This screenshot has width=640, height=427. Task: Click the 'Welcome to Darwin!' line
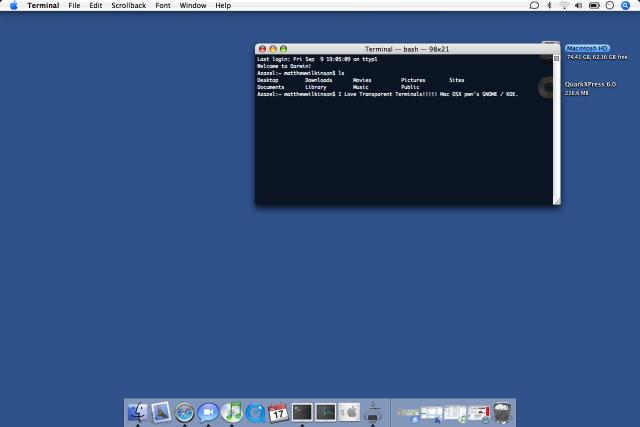point(284,66)
